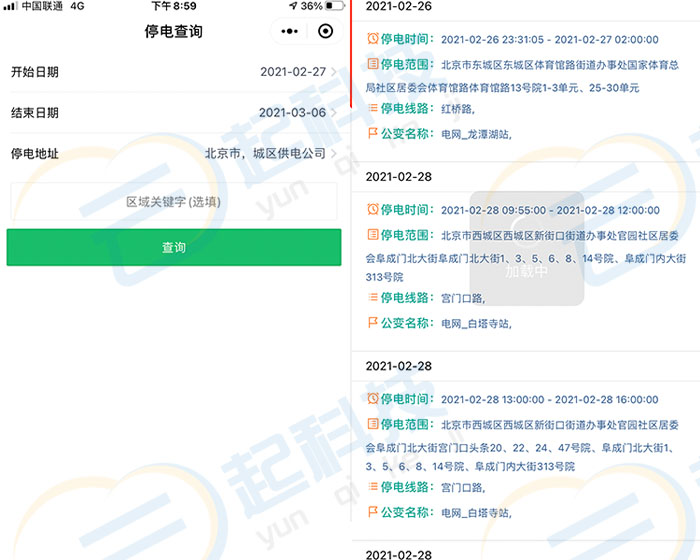Tap 宫门口路 in the 13:00:00 entry
This screenshot has height=560, width=700.
tap(463, 488)
